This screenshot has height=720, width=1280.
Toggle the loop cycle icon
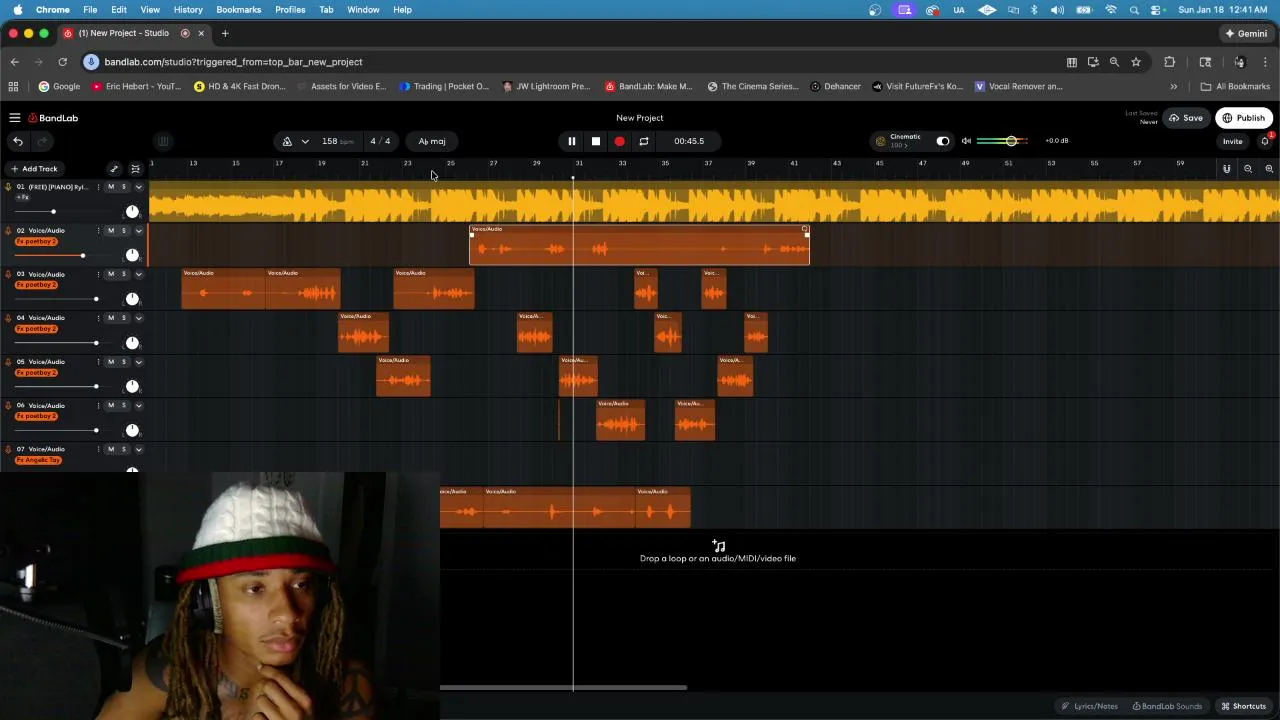[x=643, y=141]
